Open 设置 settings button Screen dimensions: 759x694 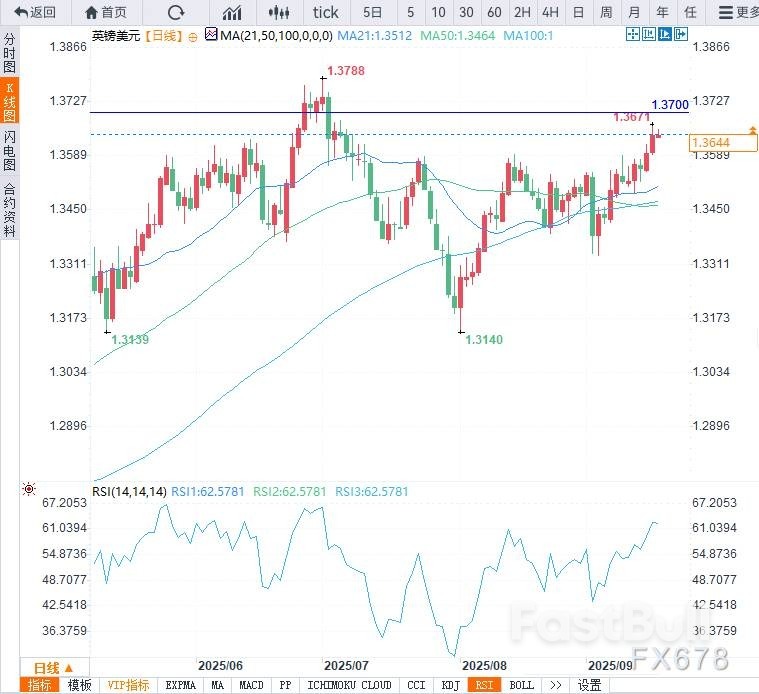(590, 685)
